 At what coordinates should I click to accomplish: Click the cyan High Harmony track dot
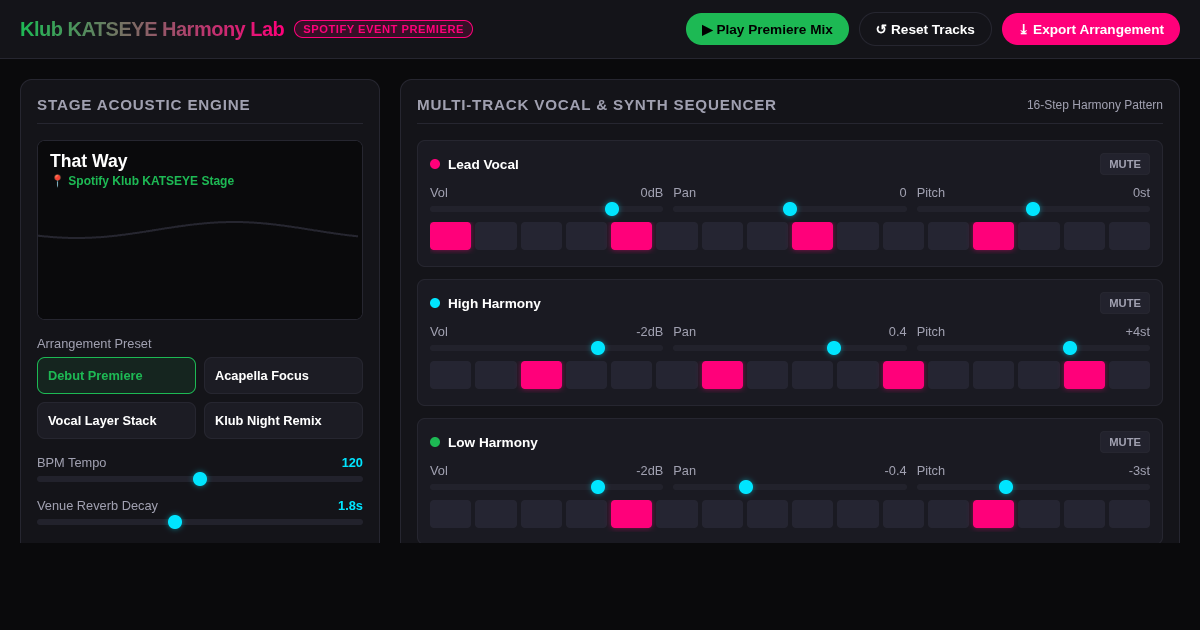(x=435, y=303)
